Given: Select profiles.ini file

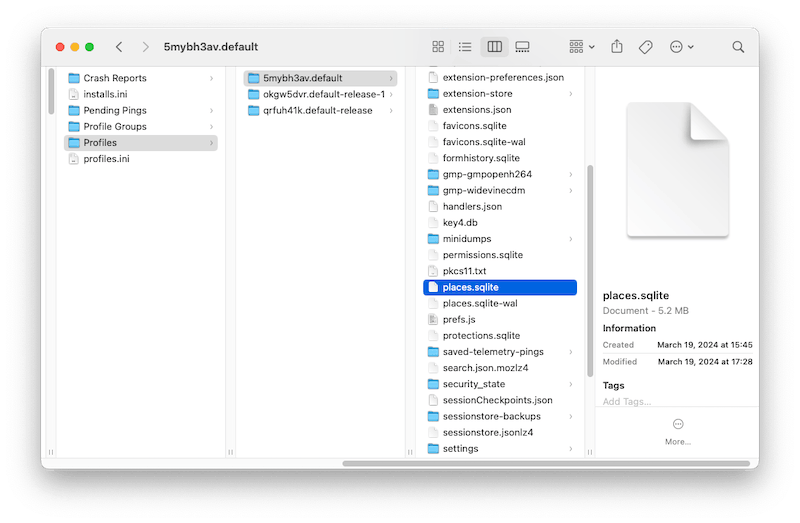Looking at the screenshot, I should point(106,159).
